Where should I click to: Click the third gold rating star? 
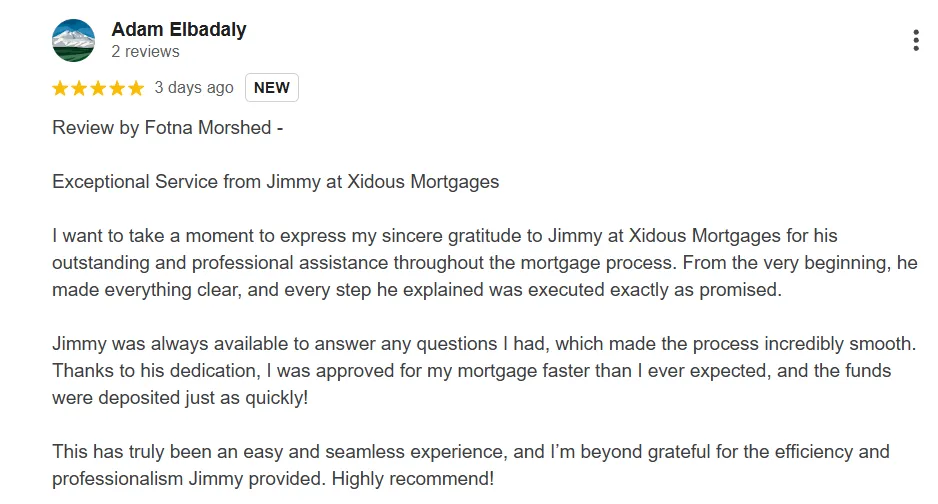pyautogui.click(x=98, y=88)
